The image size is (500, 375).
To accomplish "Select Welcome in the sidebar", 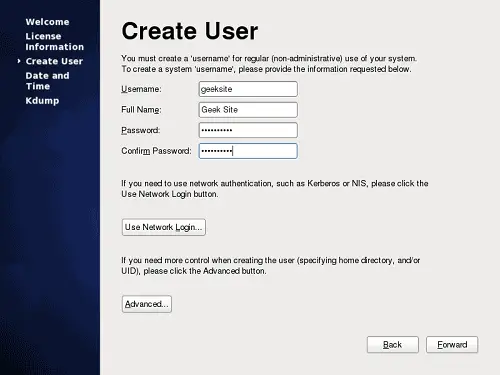I will (x=47, y=22).
